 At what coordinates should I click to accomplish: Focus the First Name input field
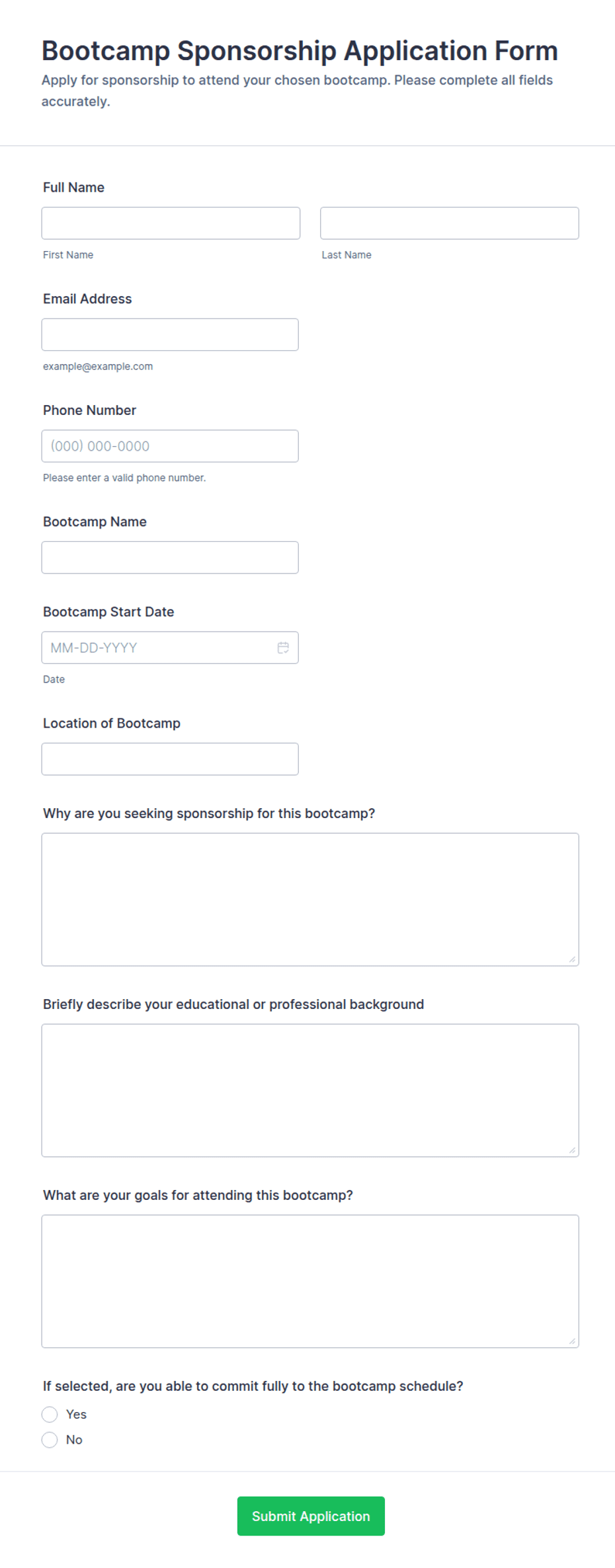click(171, 223)
